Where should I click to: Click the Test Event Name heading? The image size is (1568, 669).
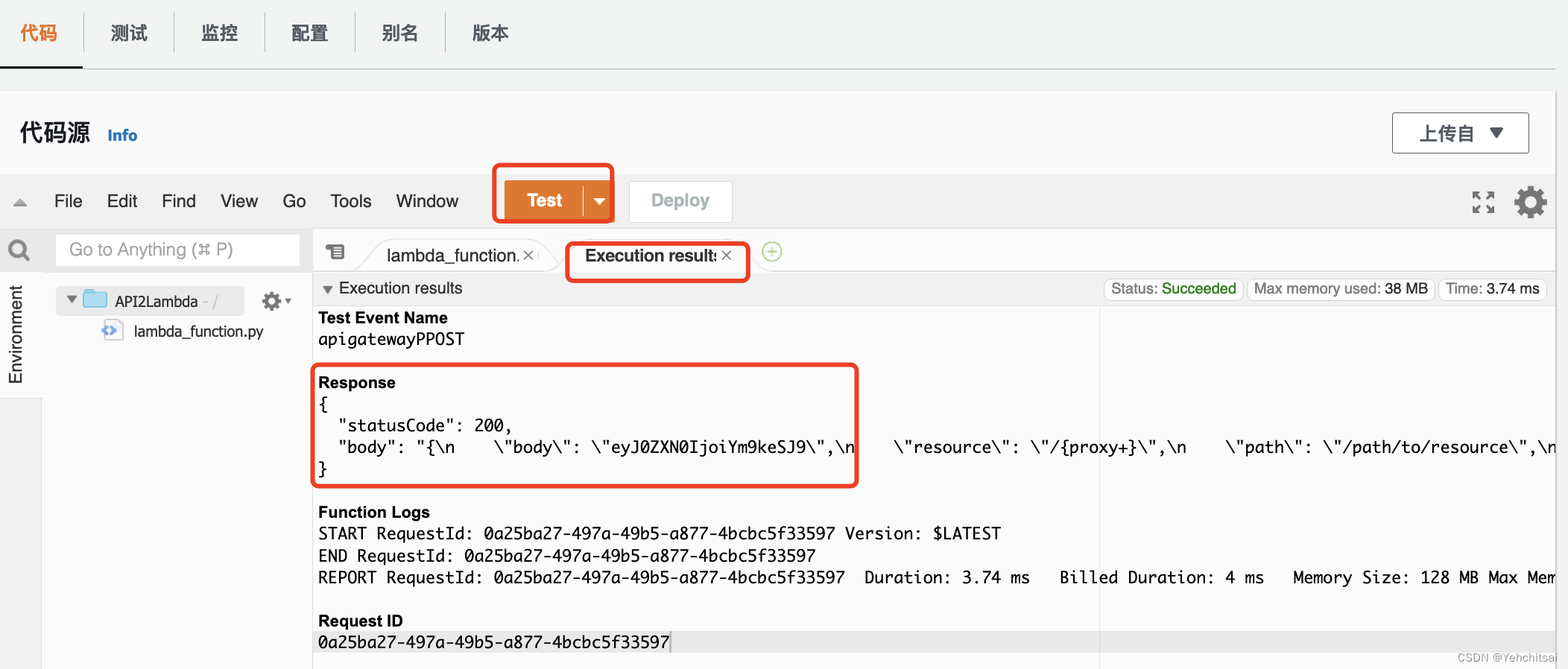[x=383, y=318]
